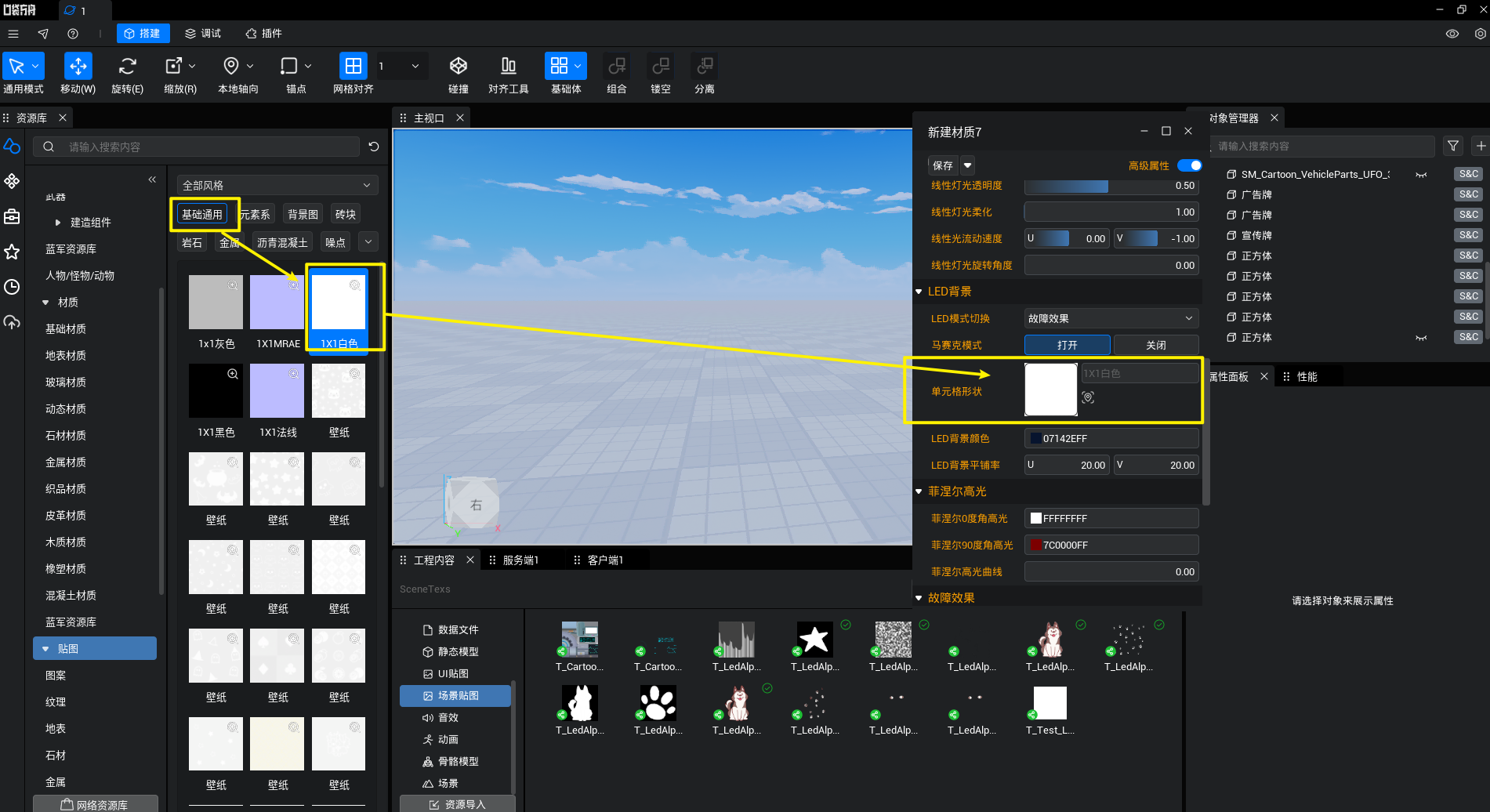Select the 贴图 category in resource tree
The width and height of the screenshot is (1490, 812).
[95, 648]
